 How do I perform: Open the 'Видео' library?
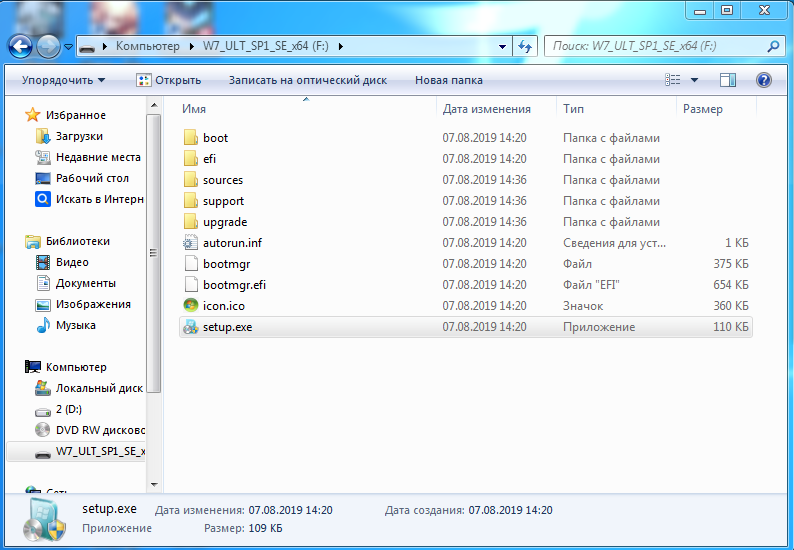coord(72,262)
